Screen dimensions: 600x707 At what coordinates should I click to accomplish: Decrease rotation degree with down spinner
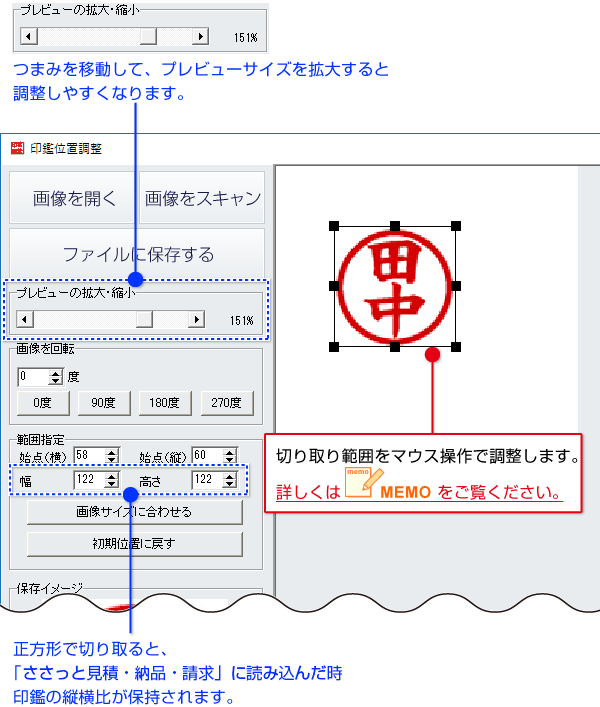(x=55, y=381)
